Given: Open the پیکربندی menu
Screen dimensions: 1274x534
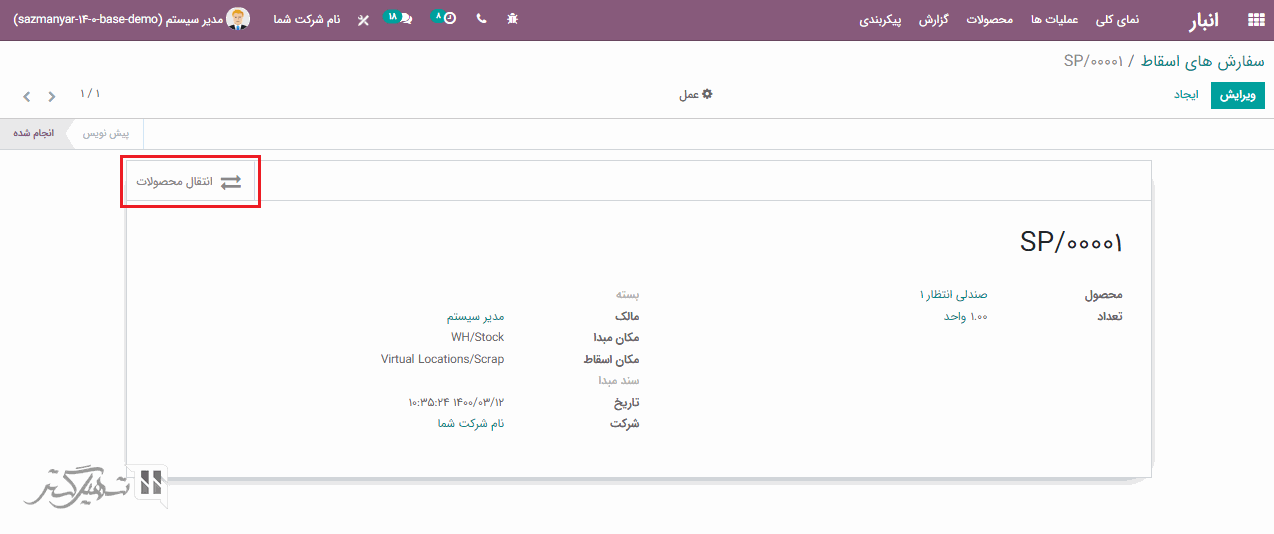Looking at the screenshot, I should pyautogui.click(x=881, y=19).
